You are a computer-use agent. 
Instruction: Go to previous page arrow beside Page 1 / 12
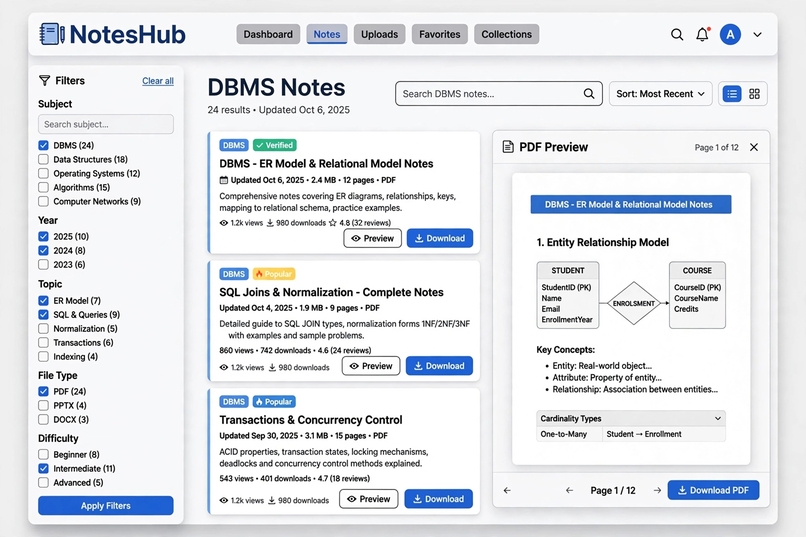pyautogui.click(x=569, y=490)
